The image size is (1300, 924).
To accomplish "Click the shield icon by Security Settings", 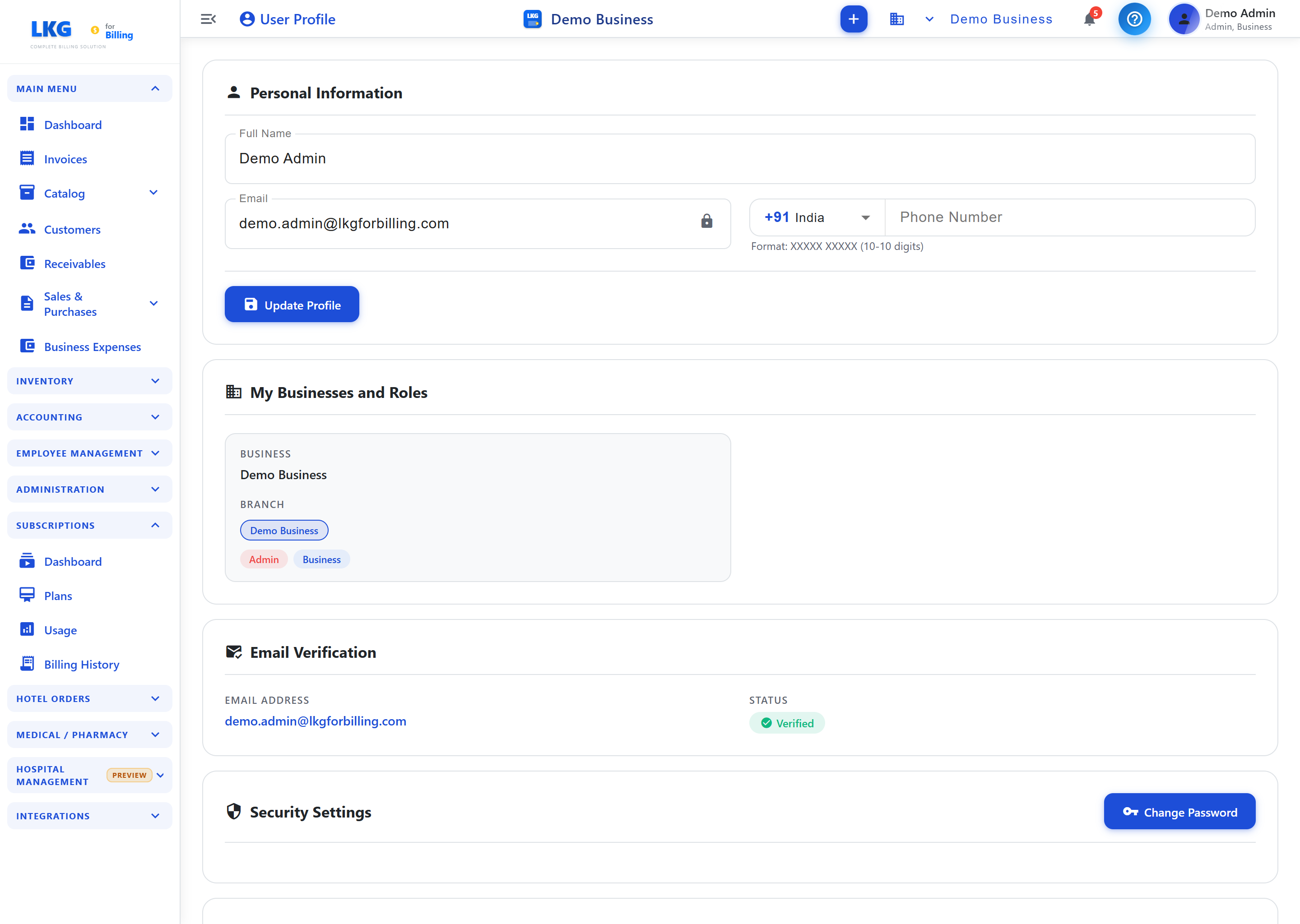I will click(x=233, y=811).
